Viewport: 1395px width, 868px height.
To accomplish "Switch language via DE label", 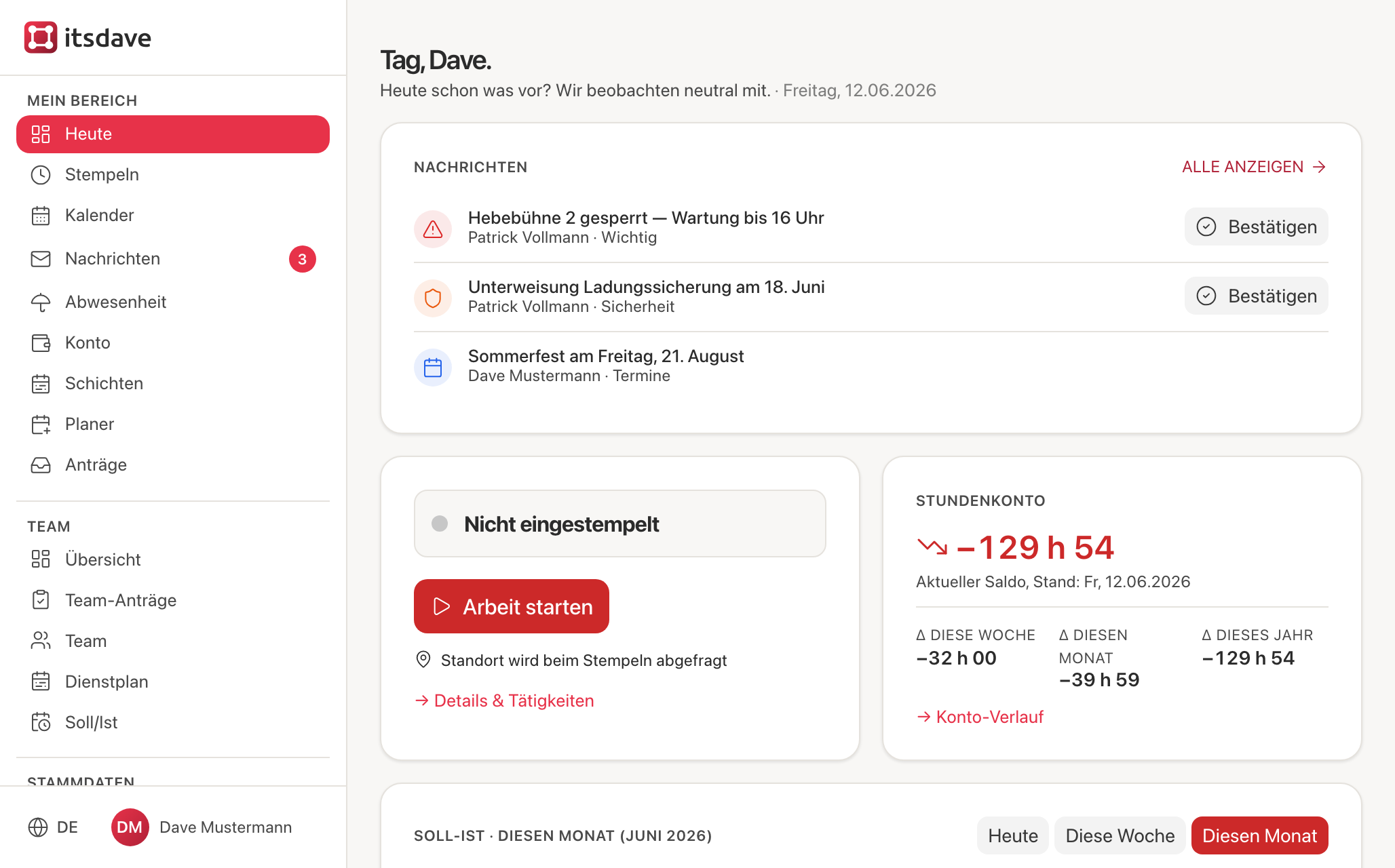I will point(67,827).
